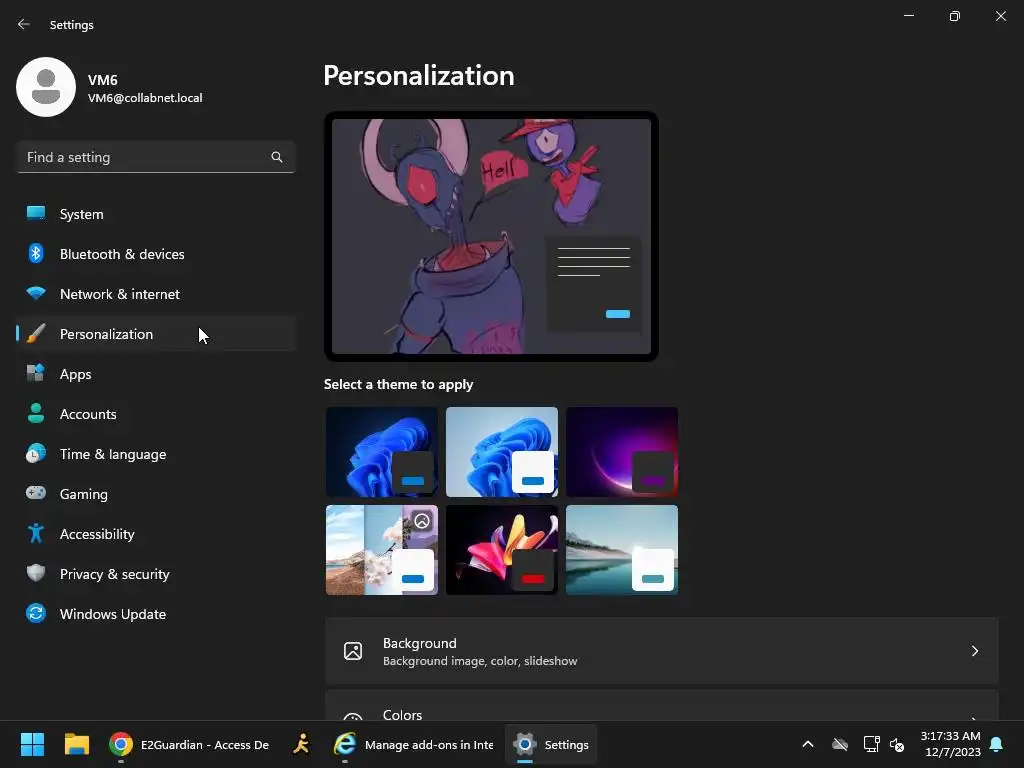
Task: Select the Privacy shield icon
Action: coord(36,573)
